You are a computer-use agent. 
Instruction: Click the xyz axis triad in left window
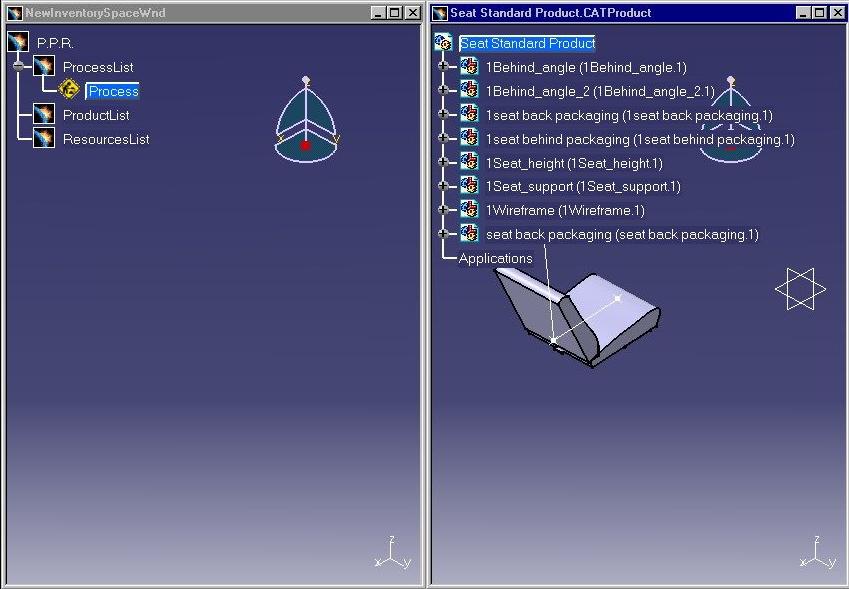[393, 553]
